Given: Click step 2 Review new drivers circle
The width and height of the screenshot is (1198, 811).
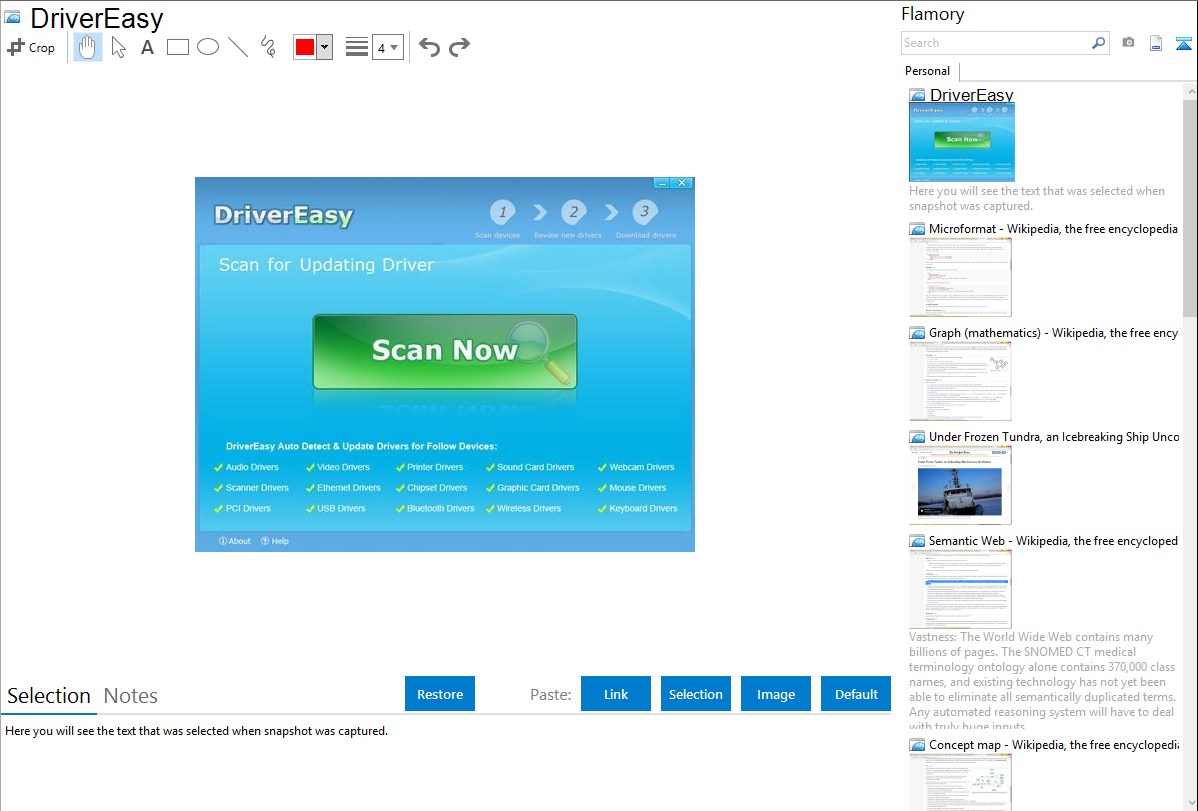Looking at the screenshot, I should (573, 212).
